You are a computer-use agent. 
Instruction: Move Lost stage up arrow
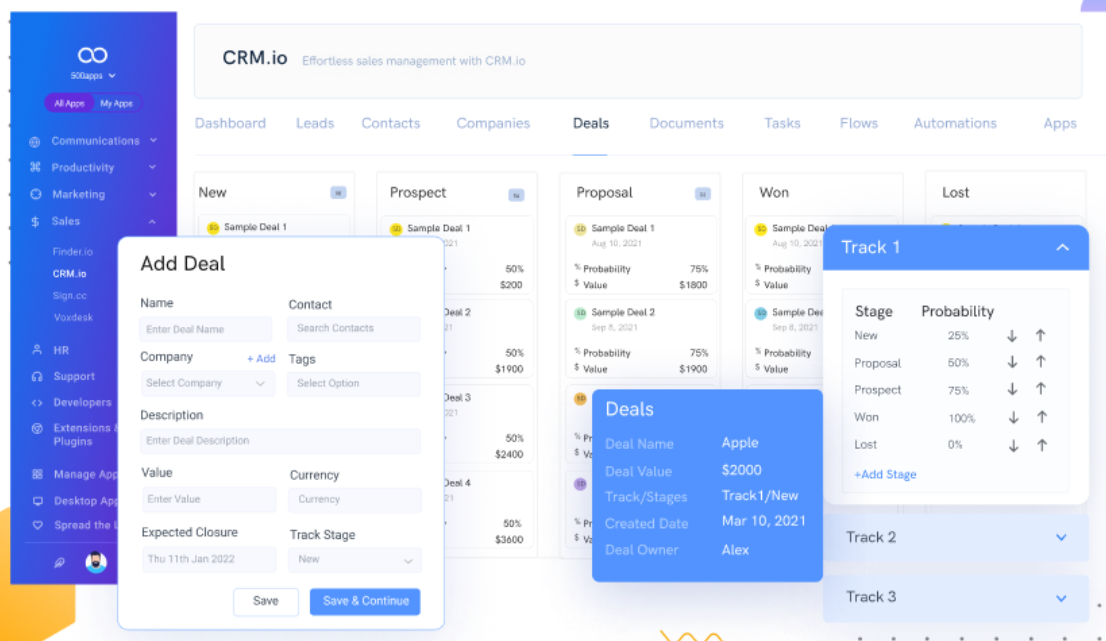[x=1042, y=445]
